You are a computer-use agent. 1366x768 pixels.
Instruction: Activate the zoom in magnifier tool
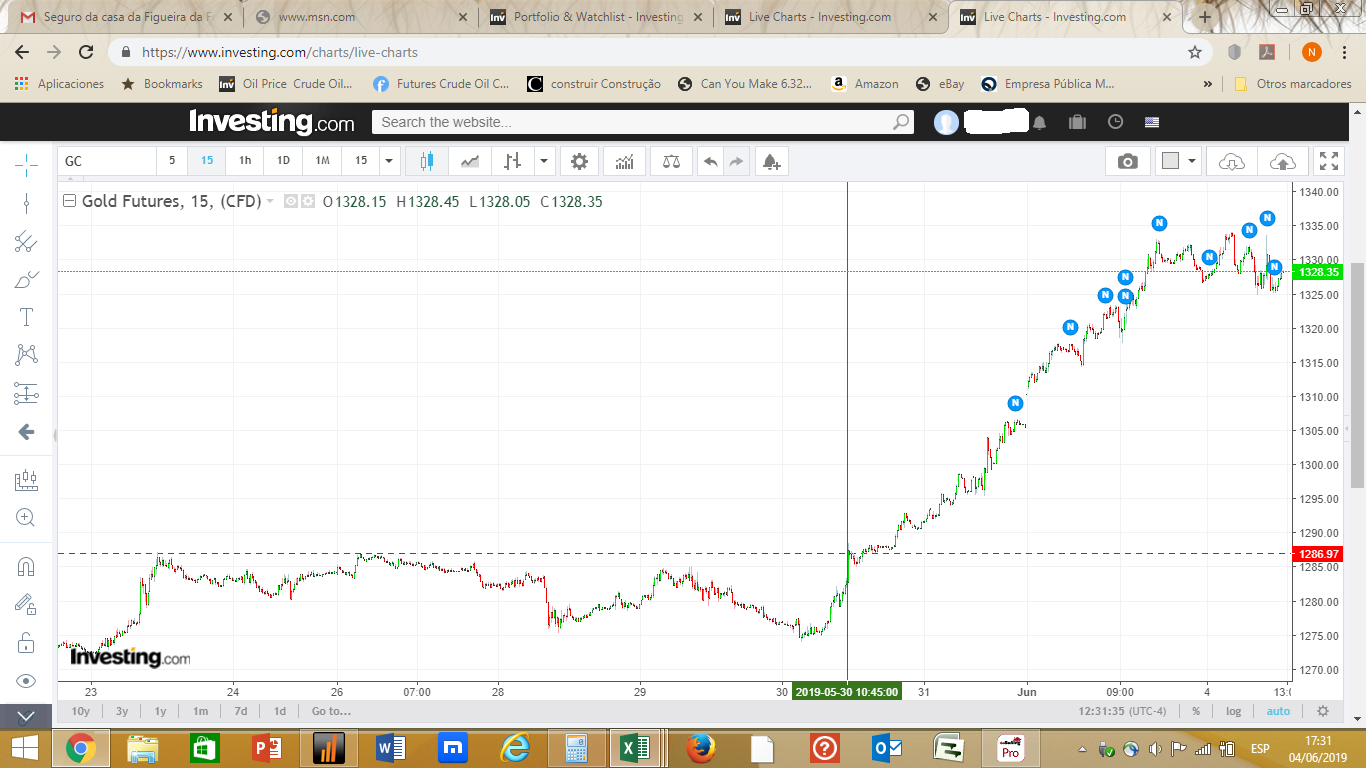click(x=26, y=518)
